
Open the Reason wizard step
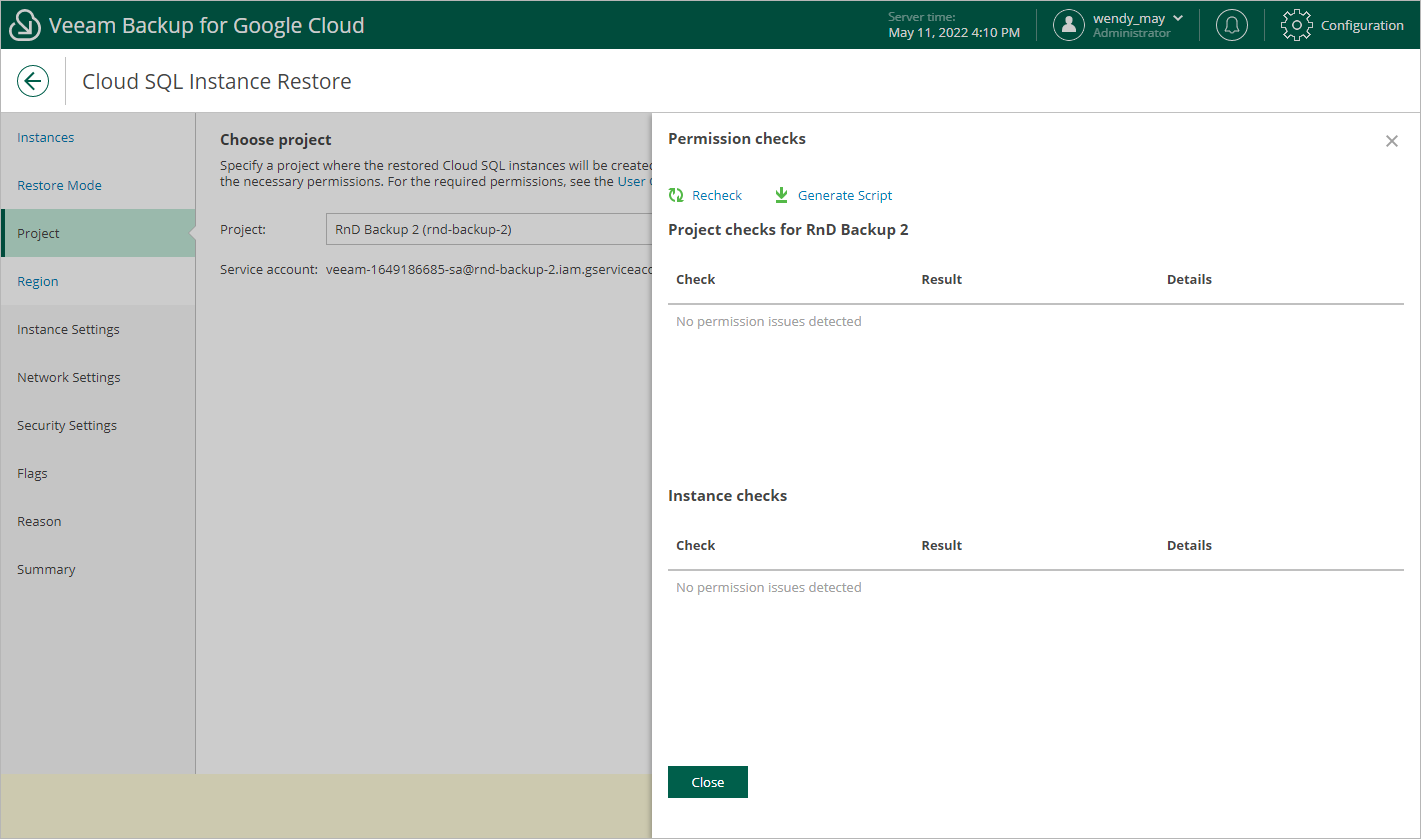pos(98,521)
